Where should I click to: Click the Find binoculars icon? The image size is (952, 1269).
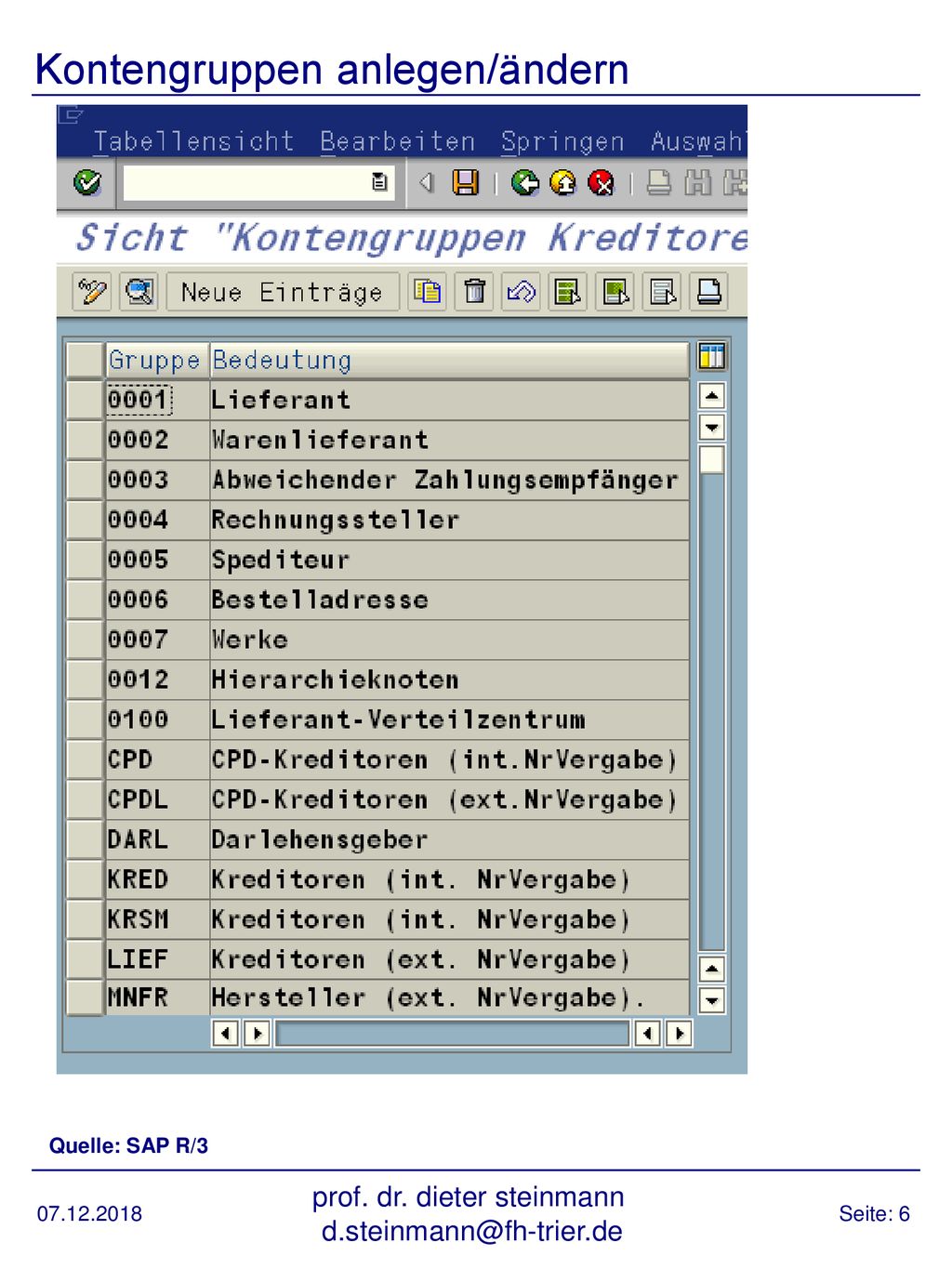[697, 182]
